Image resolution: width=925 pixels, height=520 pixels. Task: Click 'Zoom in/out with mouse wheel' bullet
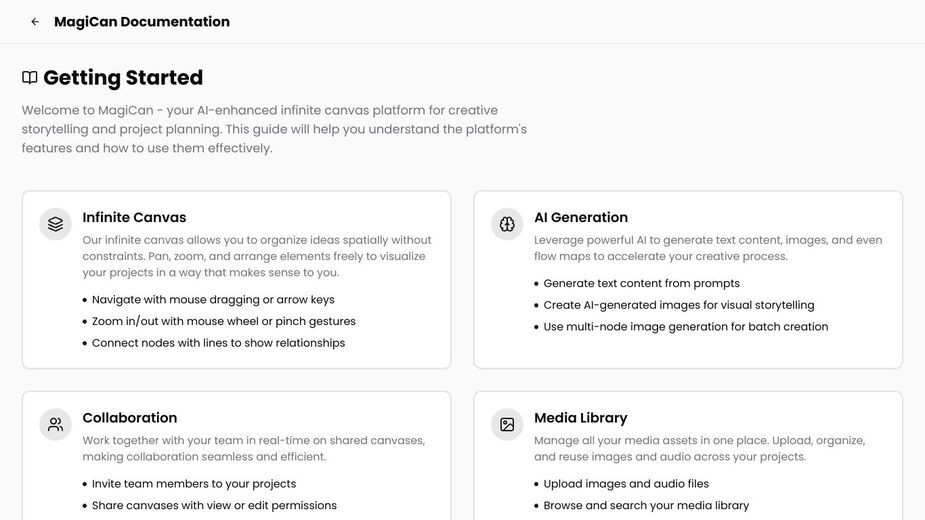coord(224,322)
